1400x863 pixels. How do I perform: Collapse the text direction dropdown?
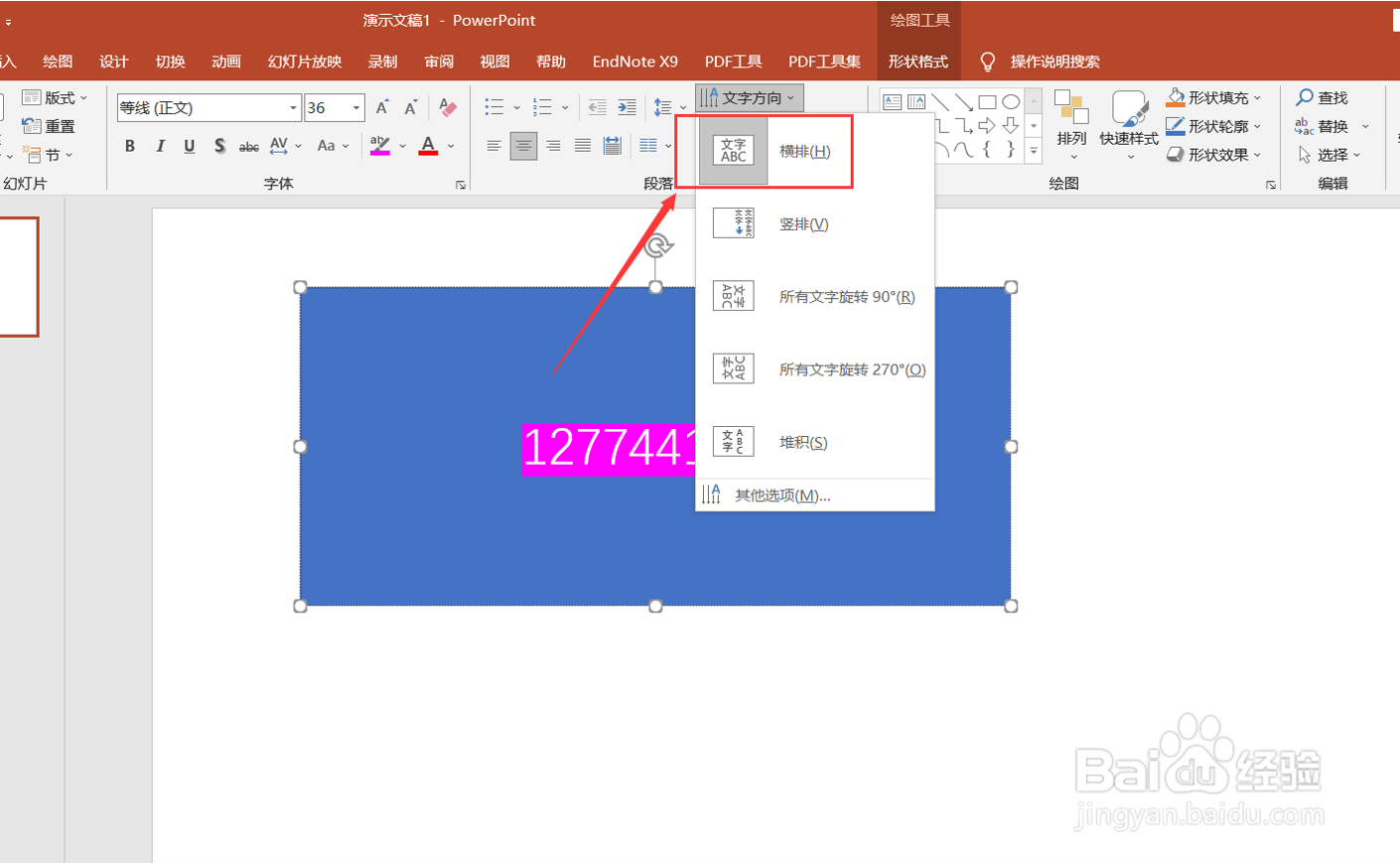click(749, 97)
